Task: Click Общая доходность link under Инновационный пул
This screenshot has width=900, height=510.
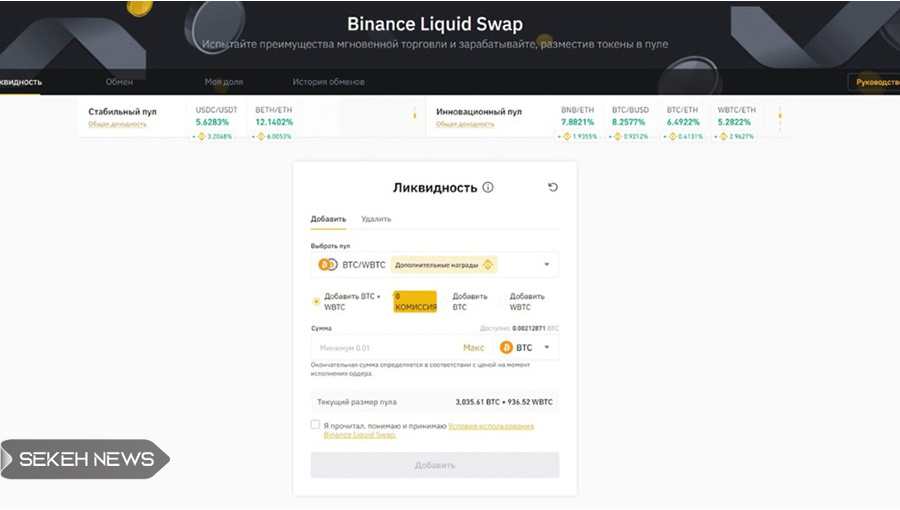Action: pos(465,124)
